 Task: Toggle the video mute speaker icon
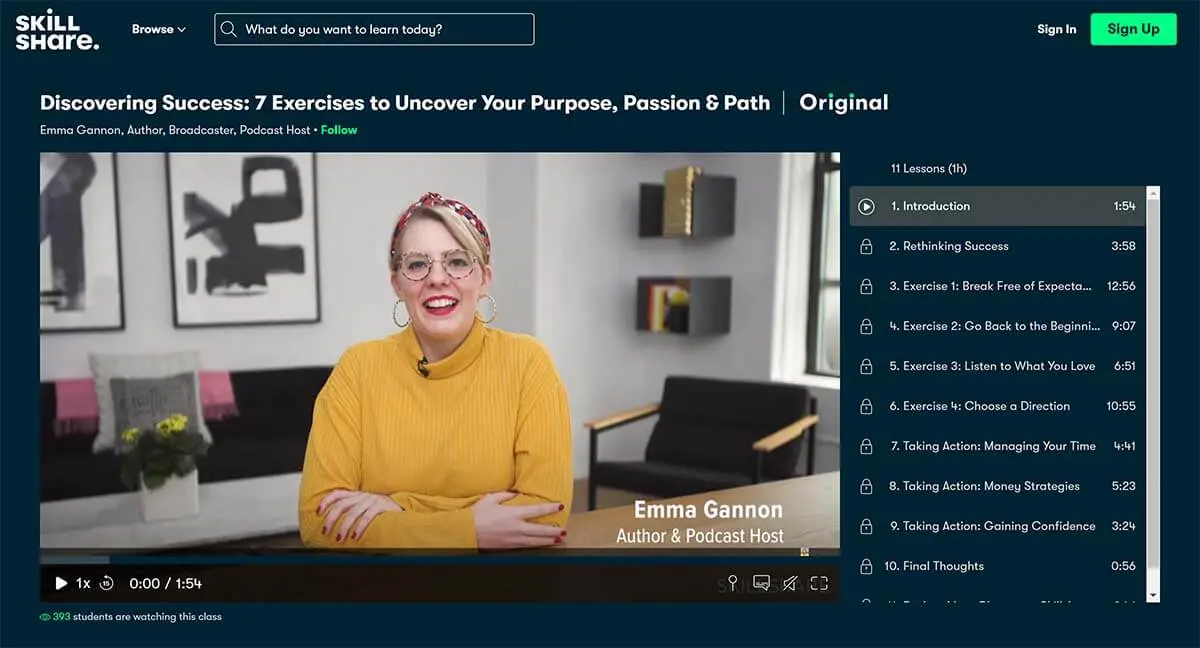[790, 583]
